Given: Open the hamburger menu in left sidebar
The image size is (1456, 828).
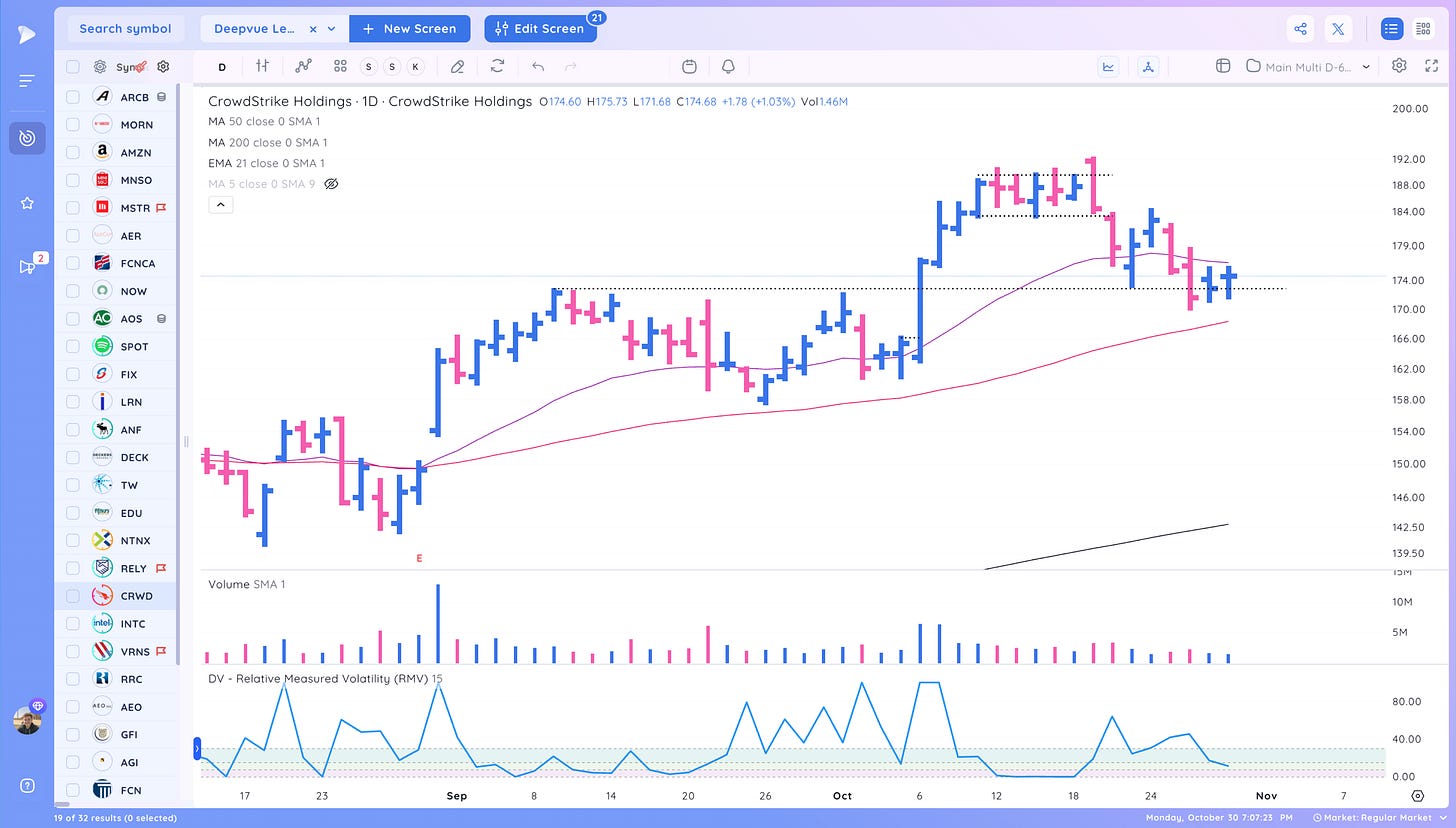Looking at the screenshot, I should pyautogui.click(x=27, y=80).
